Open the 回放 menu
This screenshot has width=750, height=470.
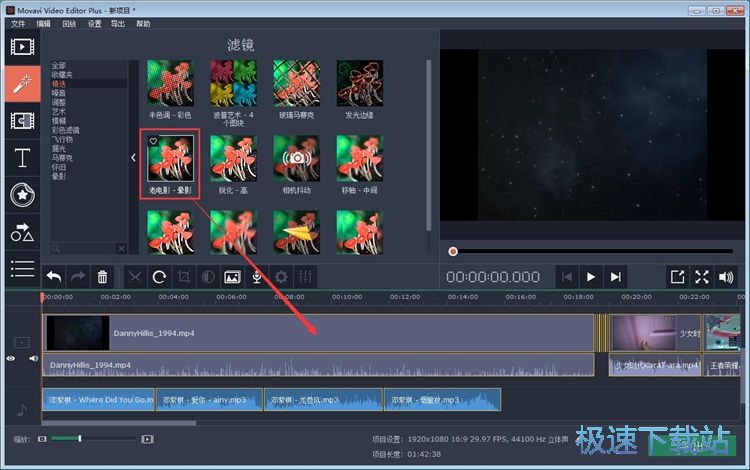pyautogui.click(x=69, y=23)
